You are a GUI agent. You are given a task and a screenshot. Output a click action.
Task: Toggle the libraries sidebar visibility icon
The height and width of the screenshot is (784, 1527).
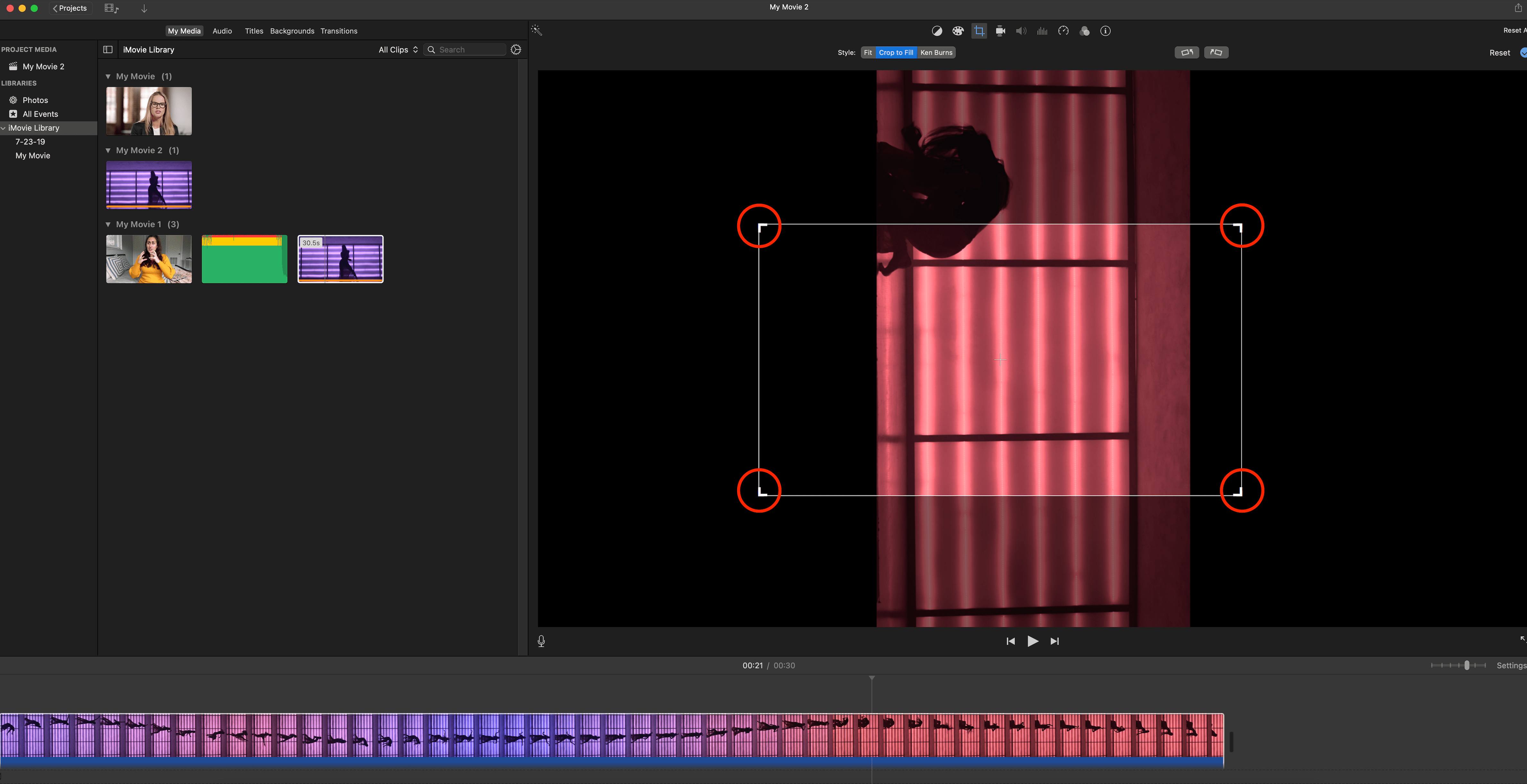108,50
